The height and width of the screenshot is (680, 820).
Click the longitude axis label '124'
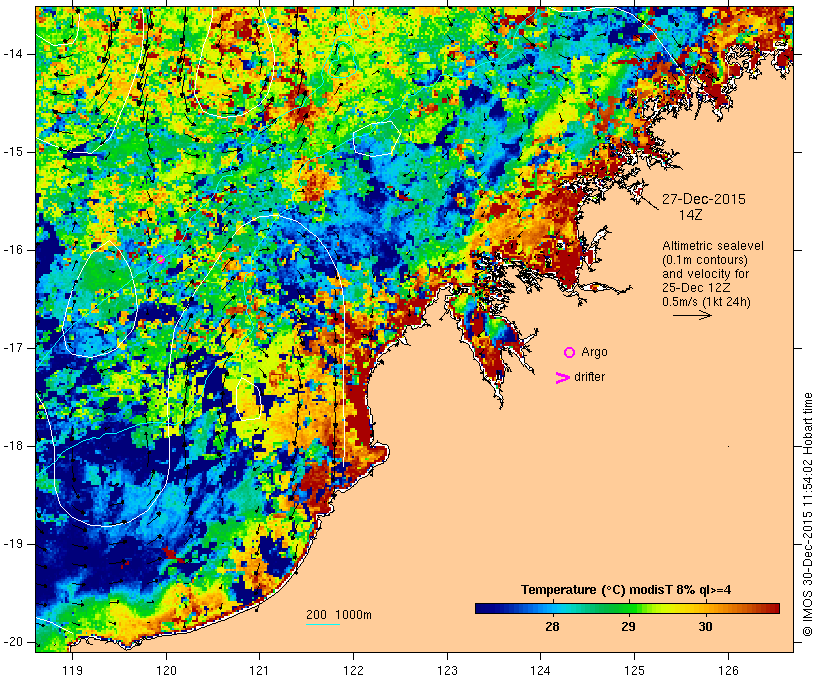click(541, 671)
